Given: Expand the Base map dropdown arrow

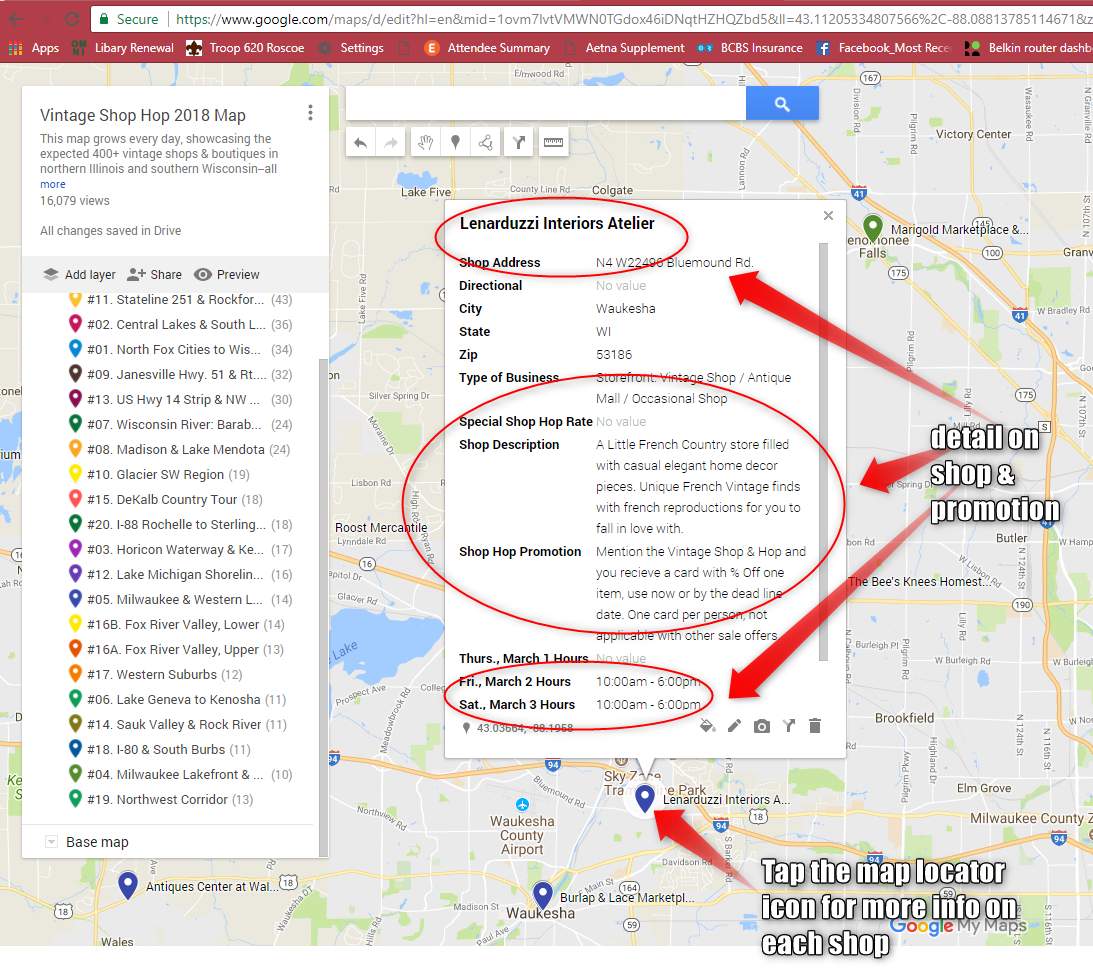Looking at the screenshot, I should point(51,842).
